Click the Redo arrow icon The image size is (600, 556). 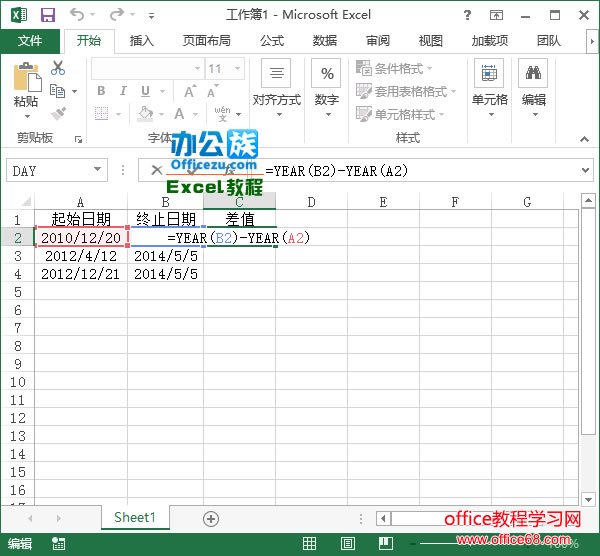click(x=117, y=15)
